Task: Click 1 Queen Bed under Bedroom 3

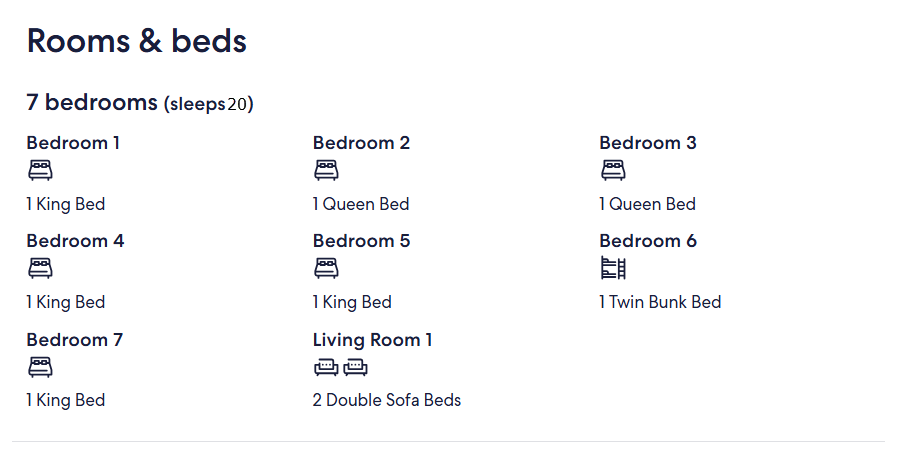Action: [647, 204]
